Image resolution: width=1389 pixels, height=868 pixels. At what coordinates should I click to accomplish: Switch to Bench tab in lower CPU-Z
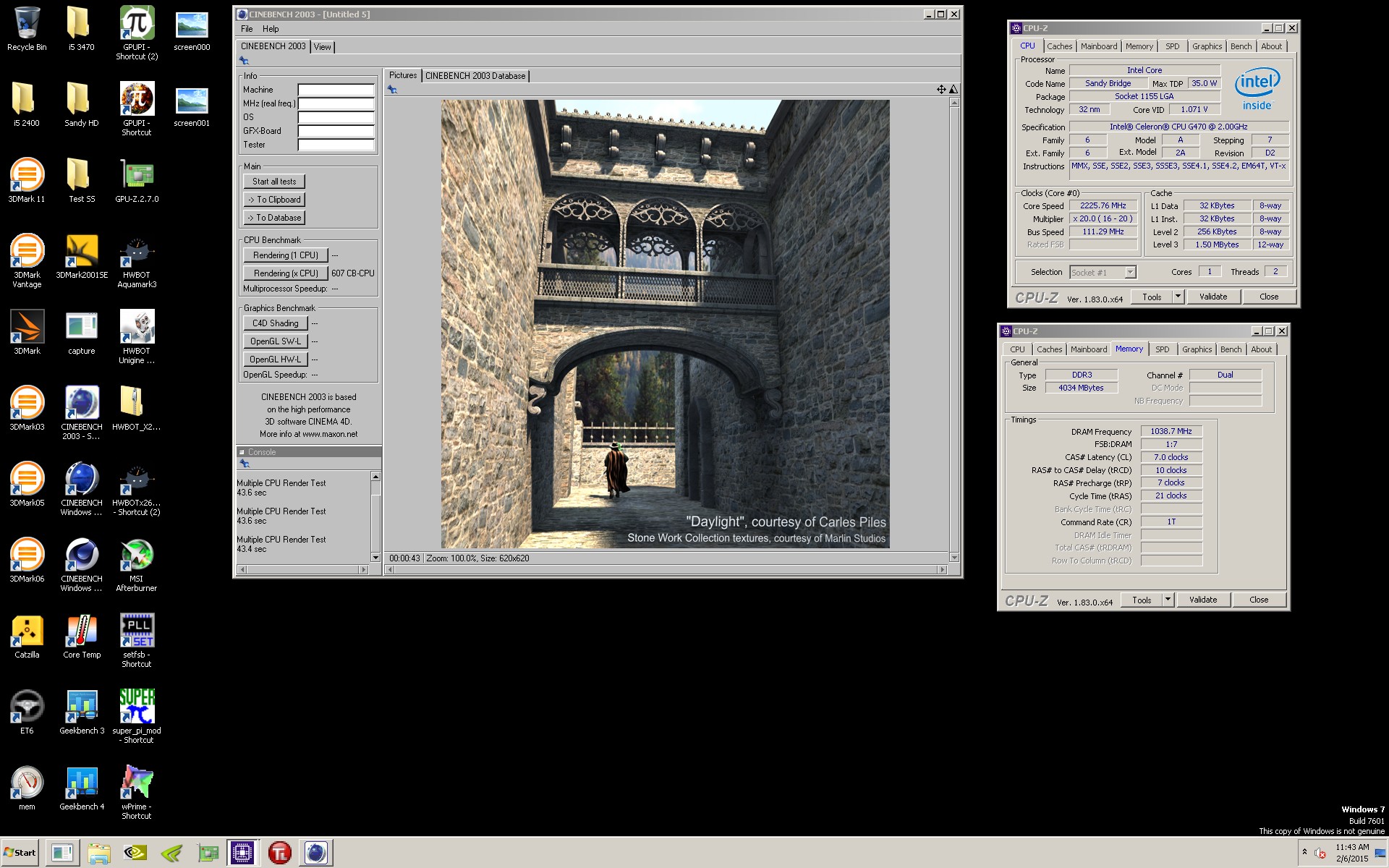point(1231,349)
